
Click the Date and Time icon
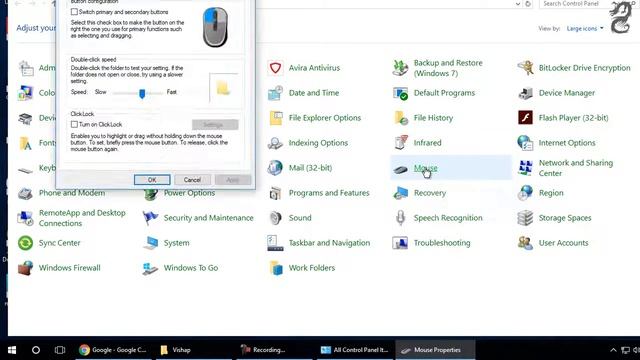[x=276, y=93]
